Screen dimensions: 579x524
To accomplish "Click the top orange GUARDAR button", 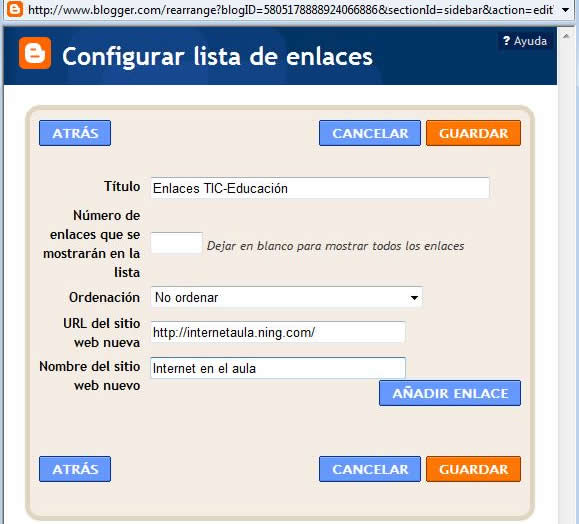I will [x=473, y=133].
